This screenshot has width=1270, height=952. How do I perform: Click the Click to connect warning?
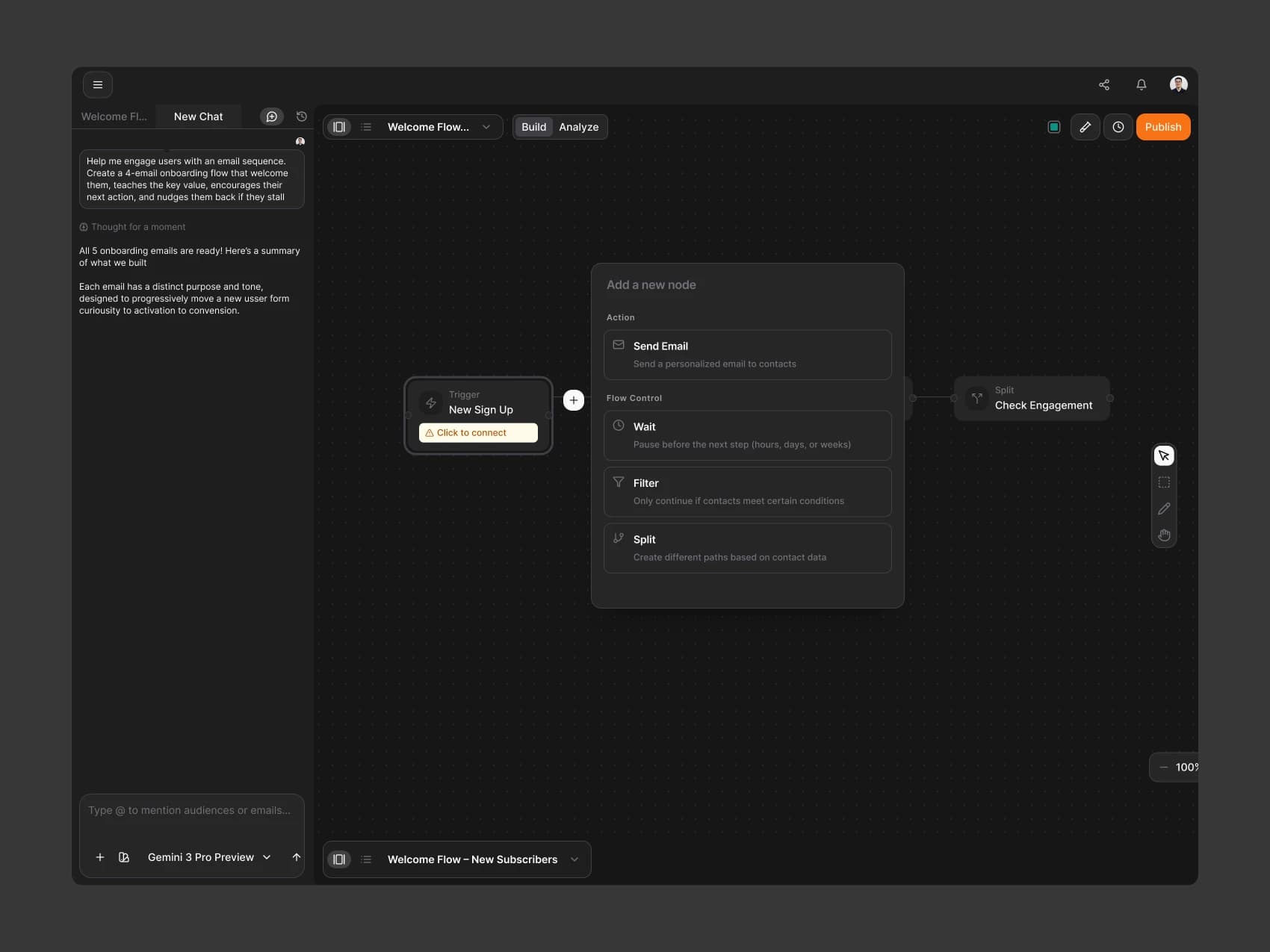478,433
